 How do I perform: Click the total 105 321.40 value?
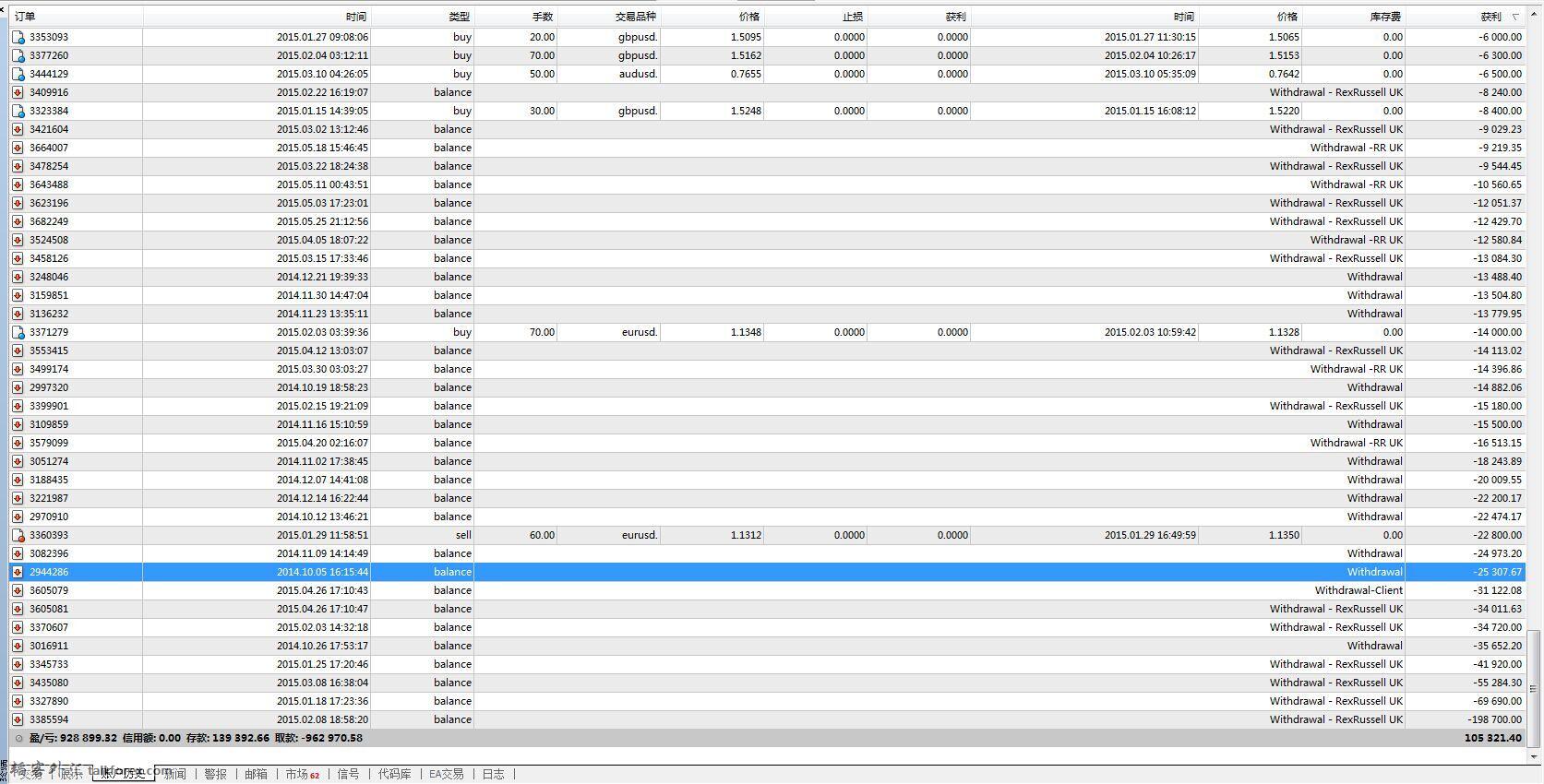pos(1492,738)
